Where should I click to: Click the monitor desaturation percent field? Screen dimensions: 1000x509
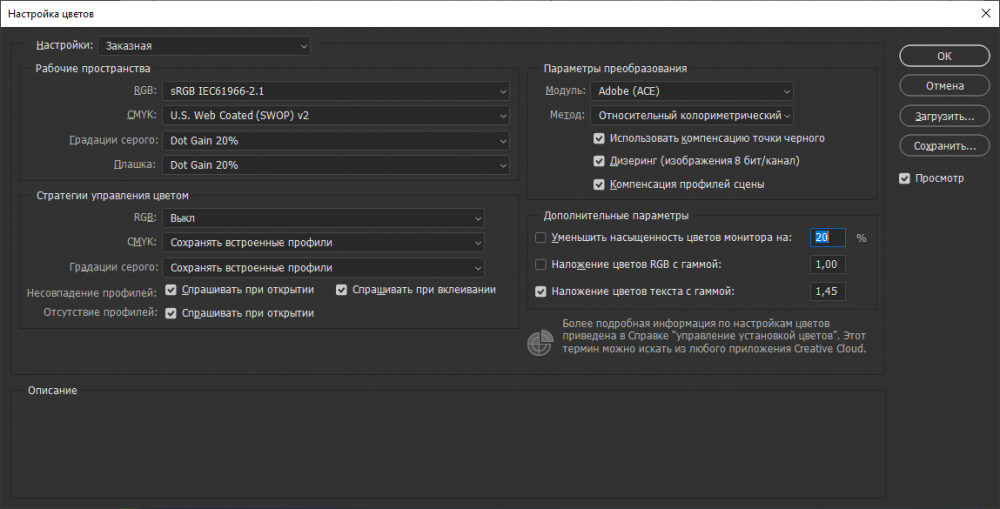828,238
